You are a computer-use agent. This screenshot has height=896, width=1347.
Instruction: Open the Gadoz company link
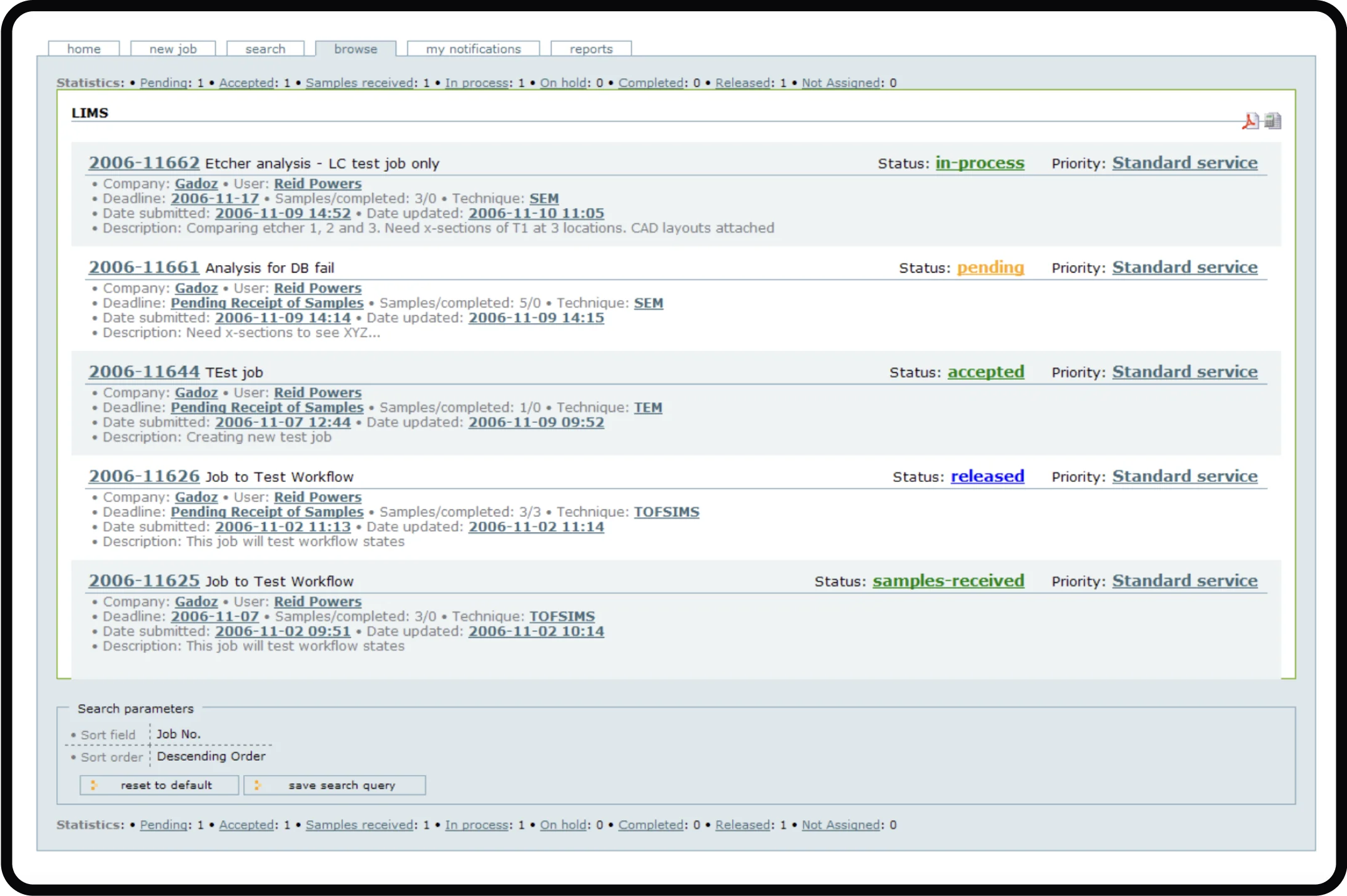(x=196, y=183)
